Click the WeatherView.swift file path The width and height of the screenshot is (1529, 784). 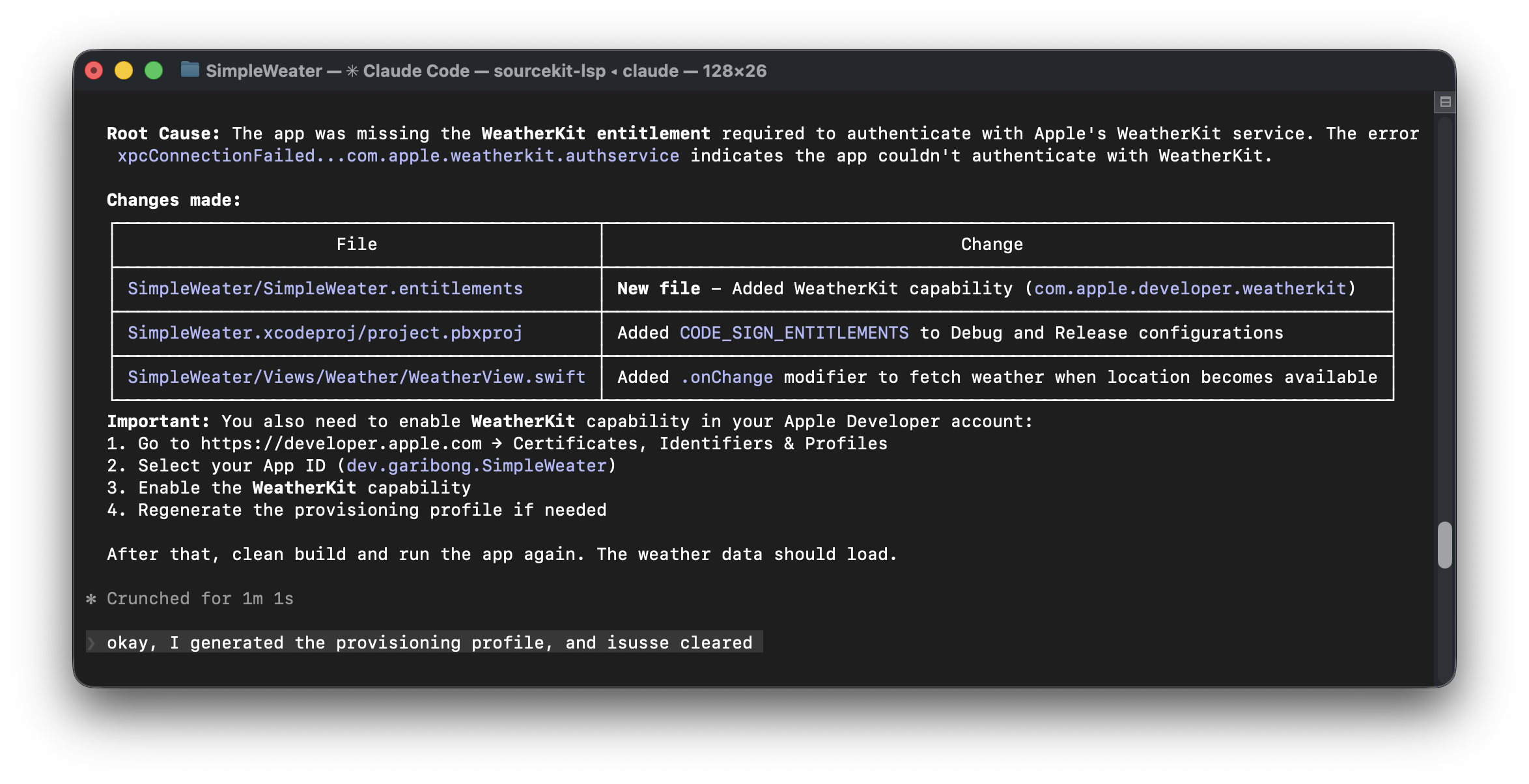pyautogui.click(x=356, y=377)
